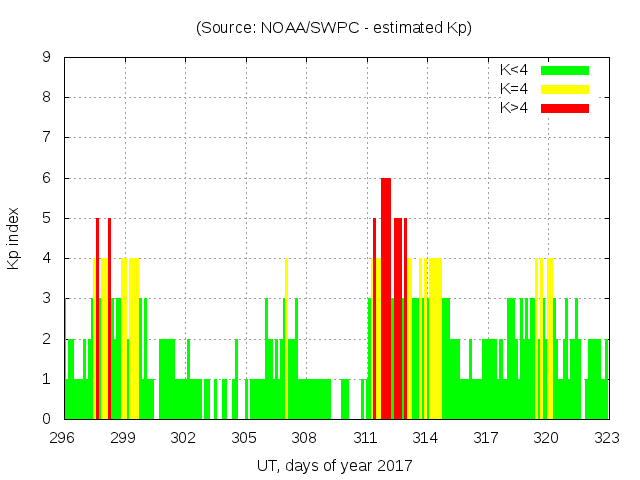The width and height of the screenshot is (640, 480).
Task: Click the isolated yellow bar near day 307
Action: 286,338
